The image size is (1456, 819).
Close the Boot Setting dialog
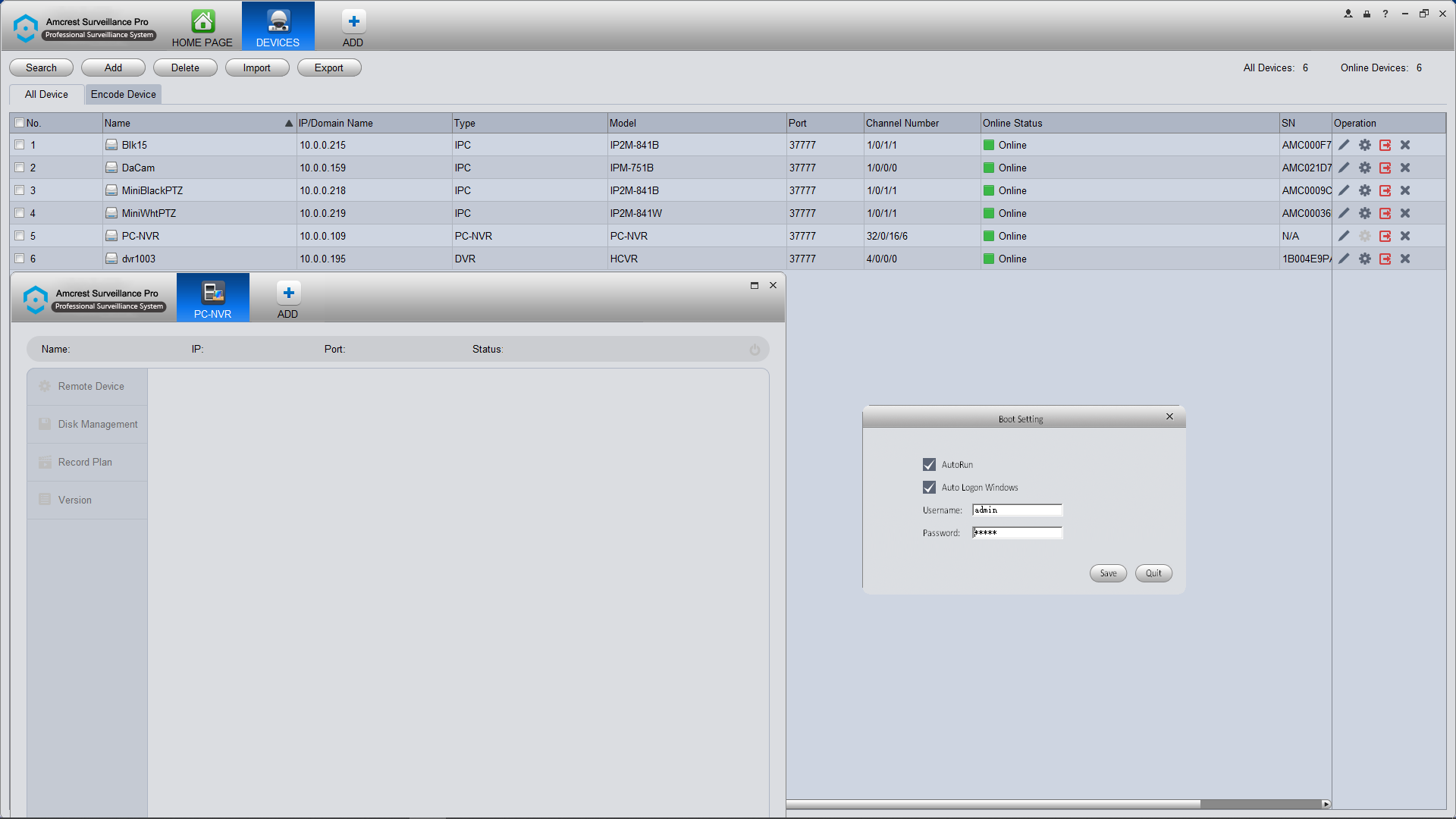tap(1170, 416)
